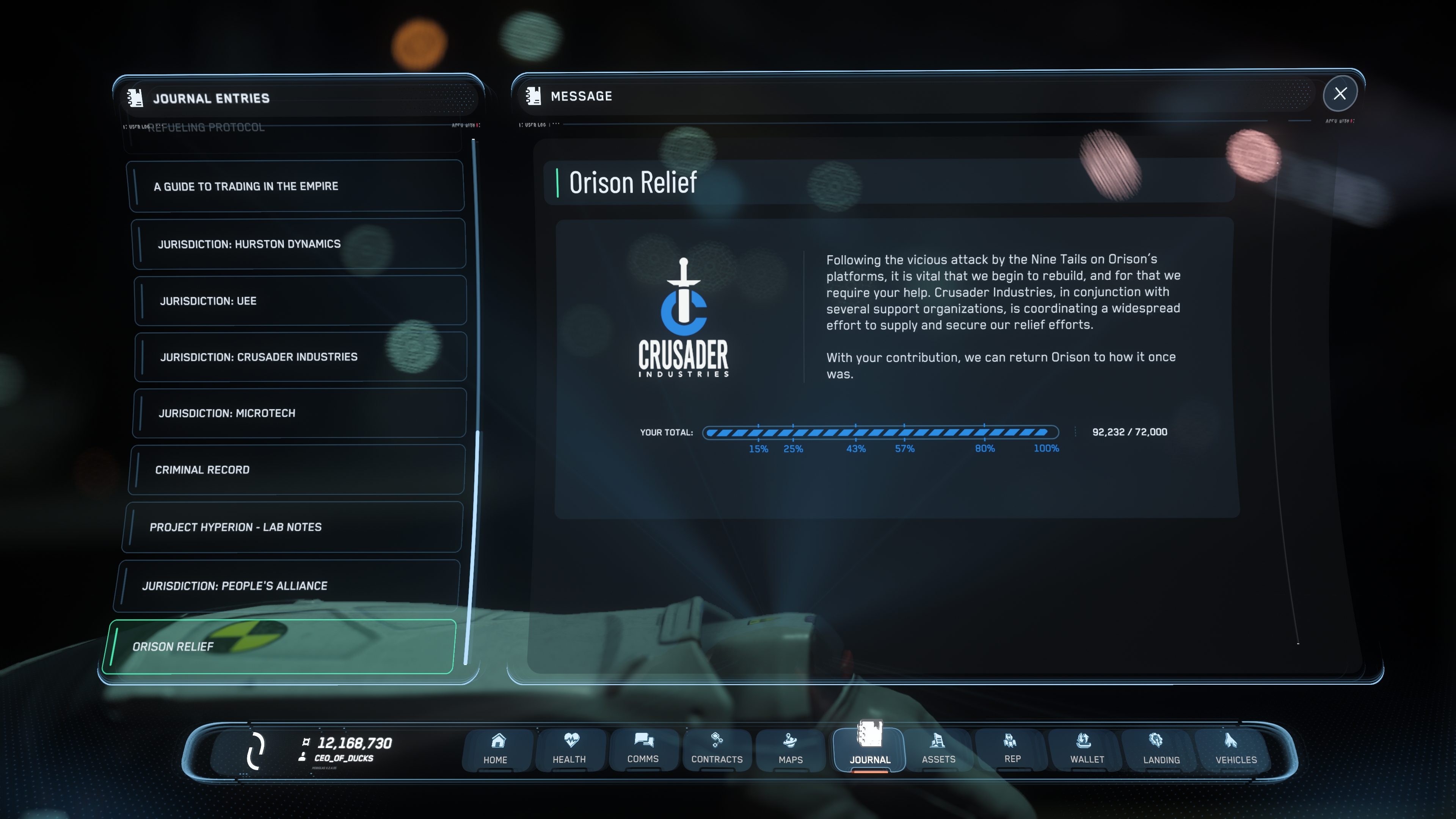1456x819 pixels.
Task: Click the 15% milestone label
Action: [758, 449]
